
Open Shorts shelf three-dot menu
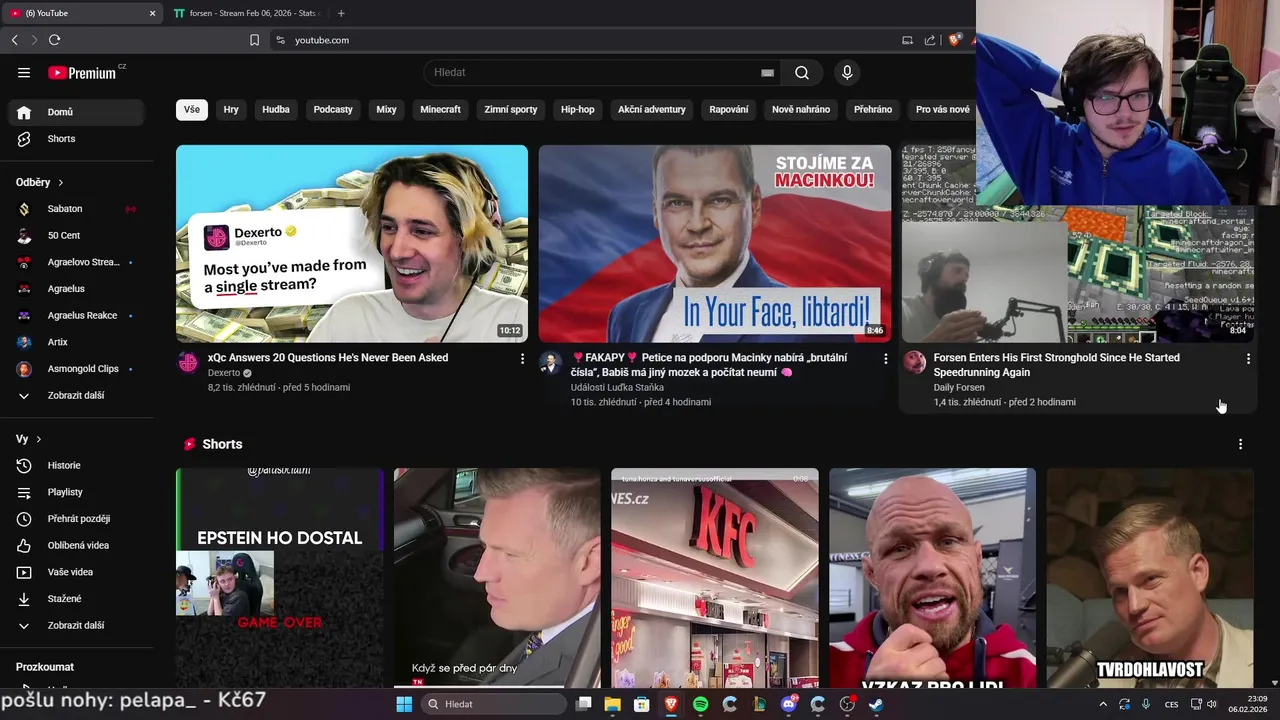1240,444
